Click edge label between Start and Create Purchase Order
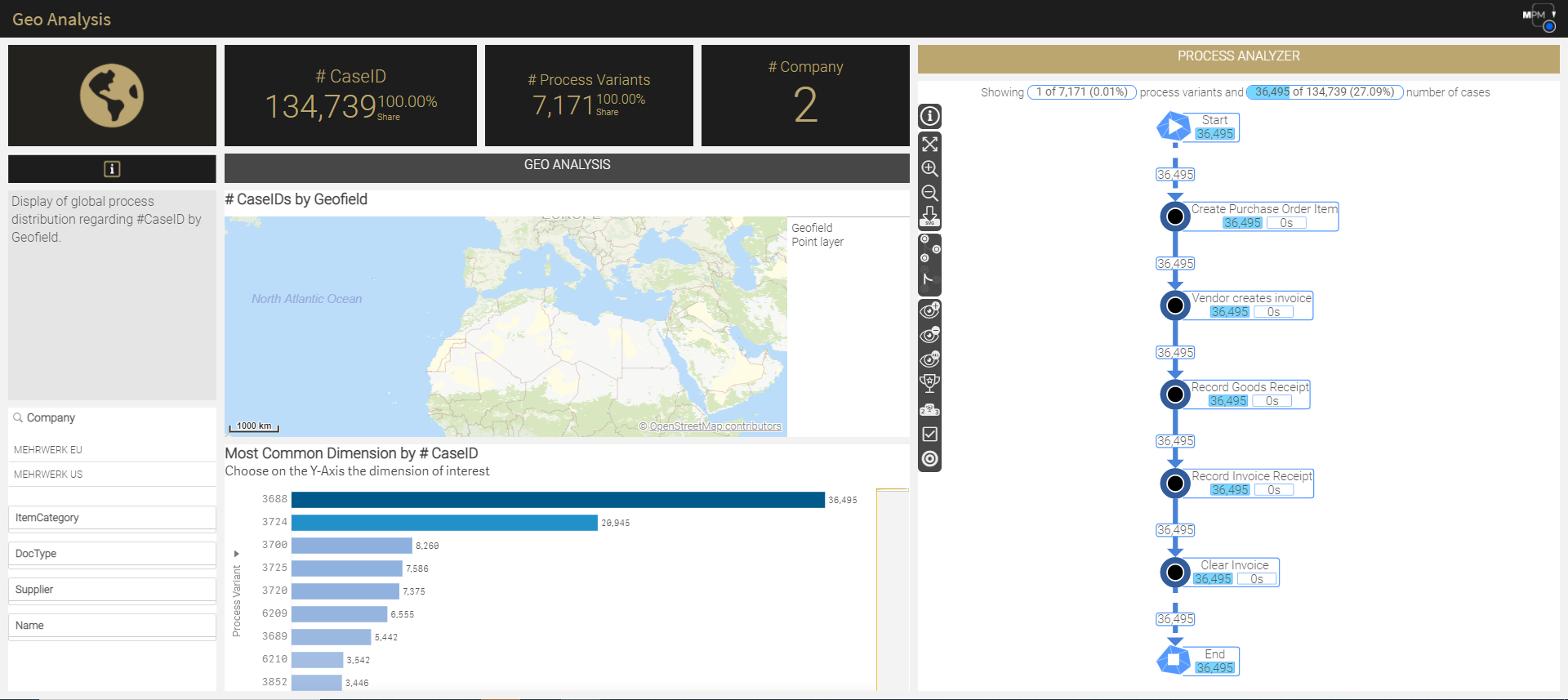This screenshot has width=1568, height=700. [1174, 175]
